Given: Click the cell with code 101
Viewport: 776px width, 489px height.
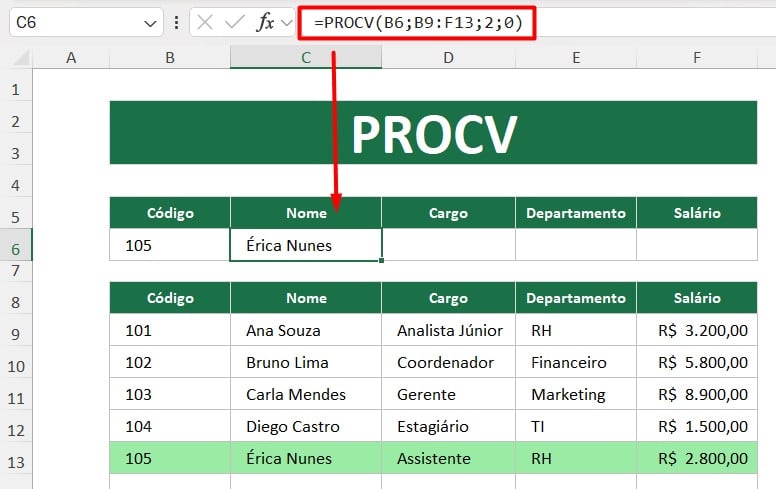Looking at the screenshot, I should 170,330.
